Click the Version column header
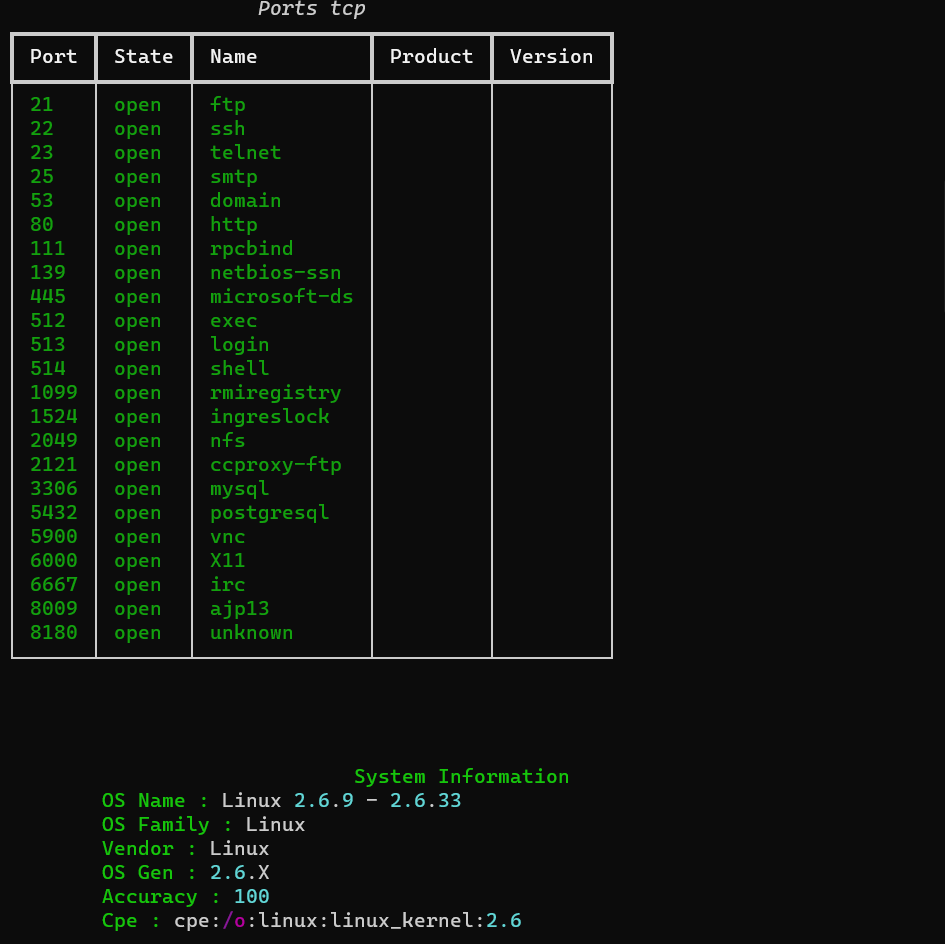945x944 pixels. tap(551, 57)
